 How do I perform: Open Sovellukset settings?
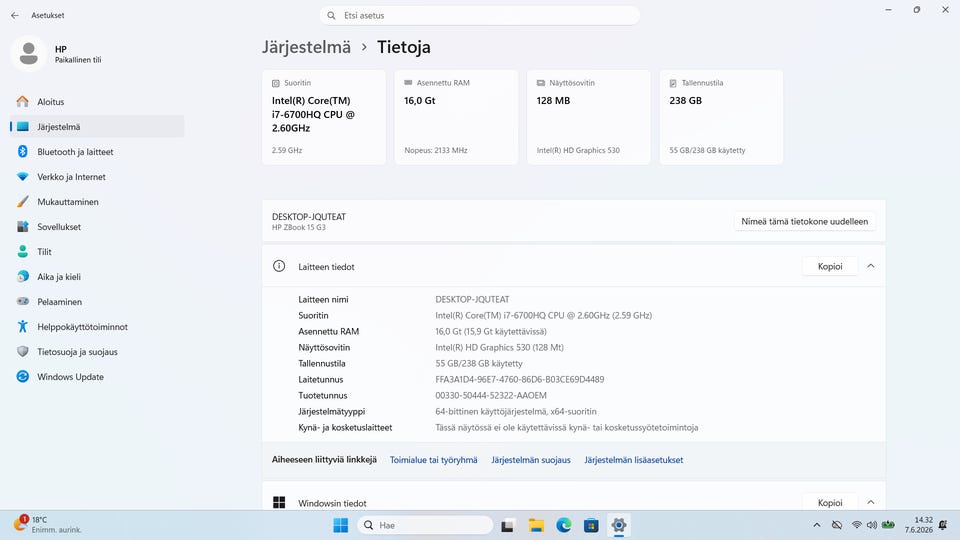point(97,227)
